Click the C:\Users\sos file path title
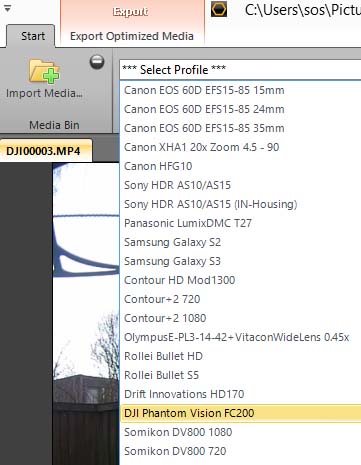The width and height of the screenshot is (361, 465). pos(303,10)
